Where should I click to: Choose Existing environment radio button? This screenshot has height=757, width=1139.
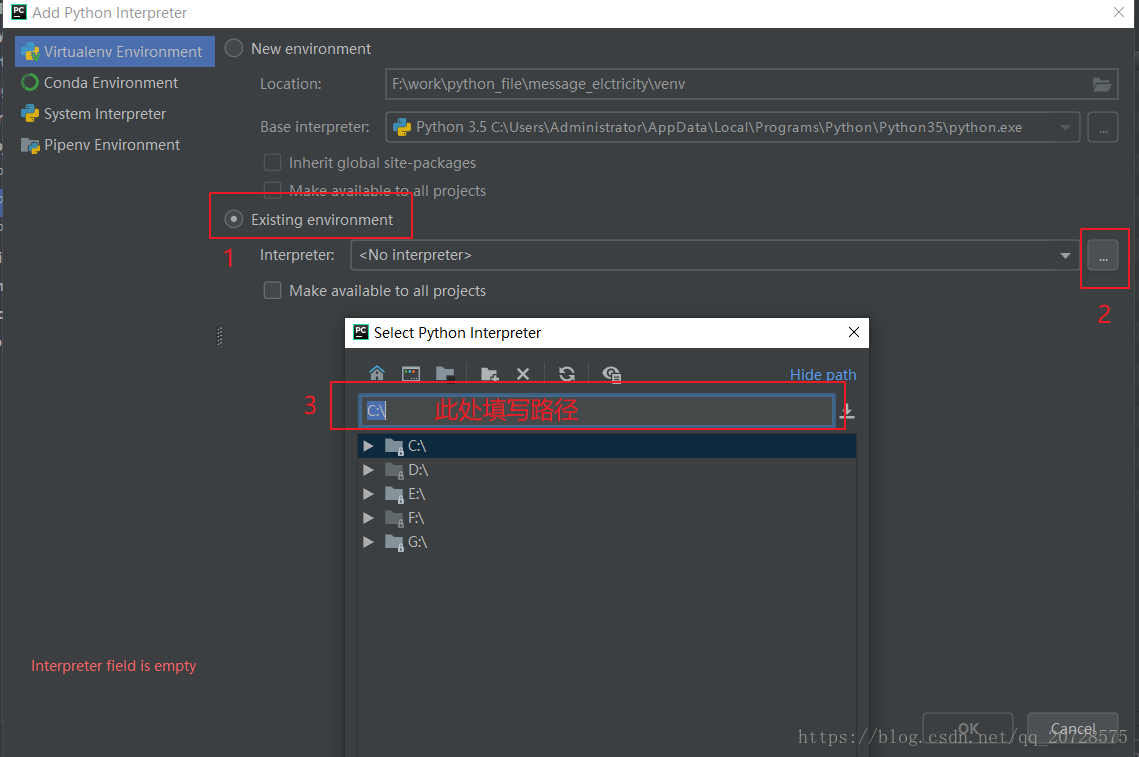click(x=234, y=219)
